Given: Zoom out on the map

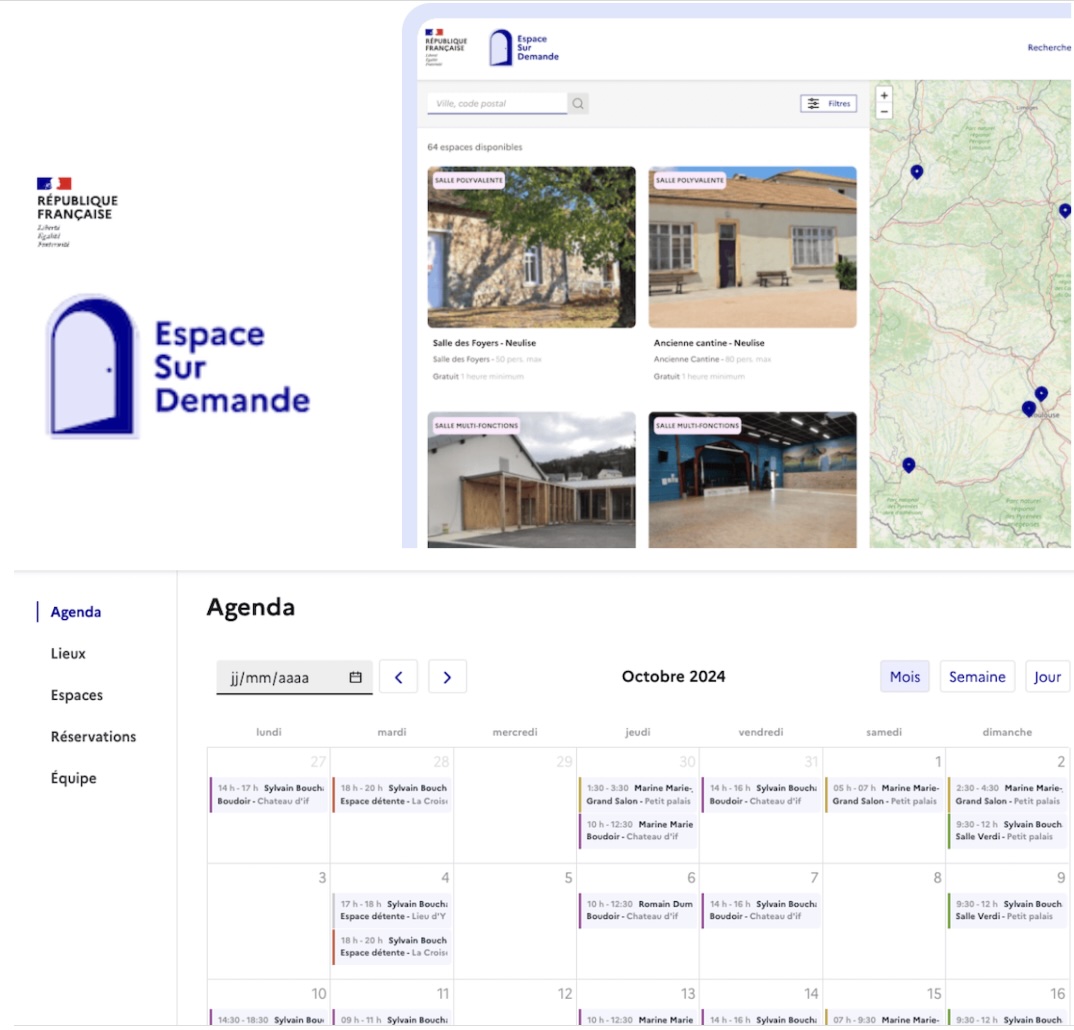Looking at the screenshot, I should click(884, 112).
